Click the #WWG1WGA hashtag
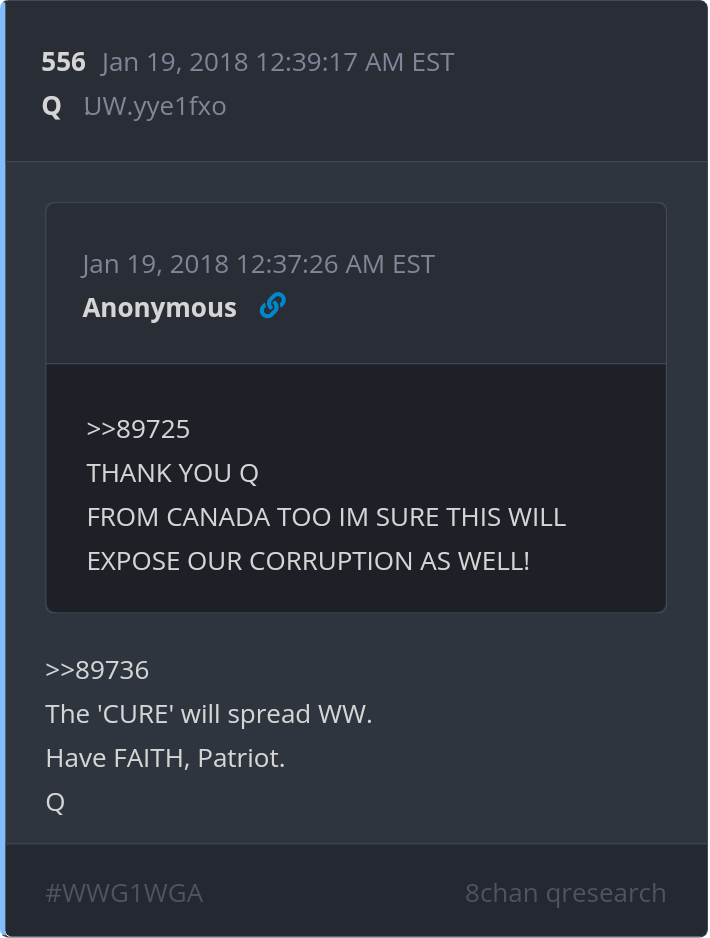The width and height of the screenshot is (710, 938). [124, 893]
